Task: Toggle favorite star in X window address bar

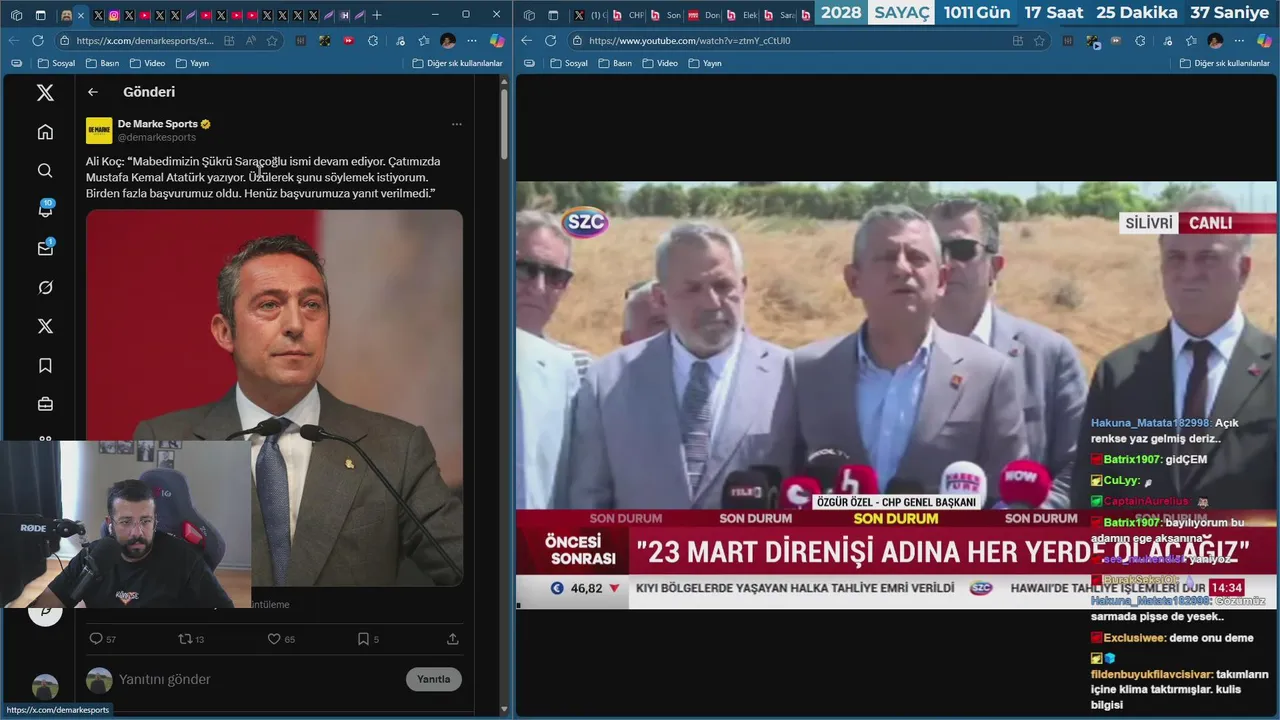Action: click(272, 41)
